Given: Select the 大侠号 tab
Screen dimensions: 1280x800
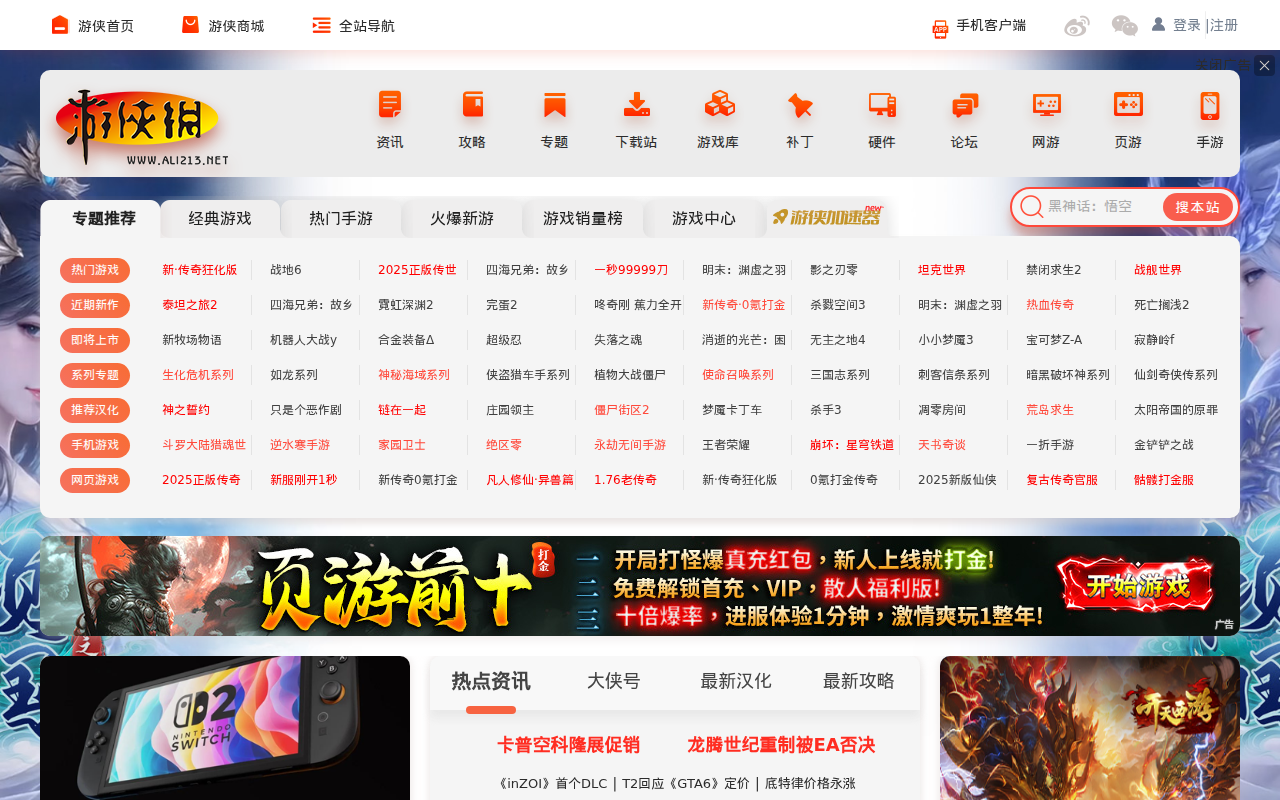Looking at the screenshot, I should pos(613,682).
